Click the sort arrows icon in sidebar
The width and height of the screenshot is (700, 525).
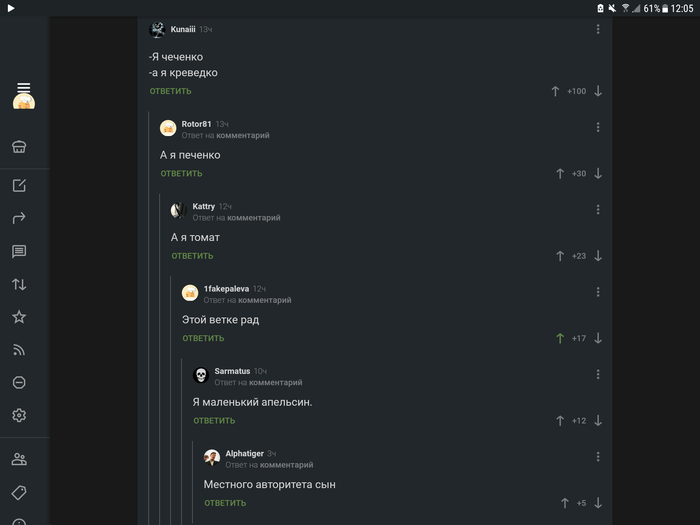pos(19,284)
